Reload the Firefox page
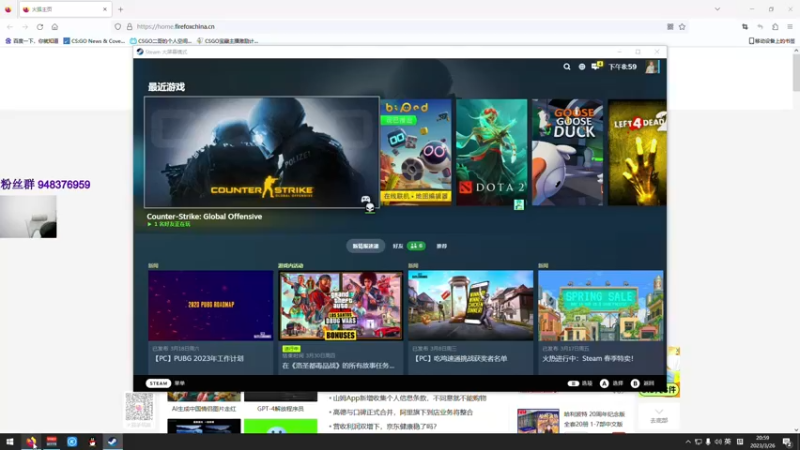800x450 pixels. [x=40, y=27]
